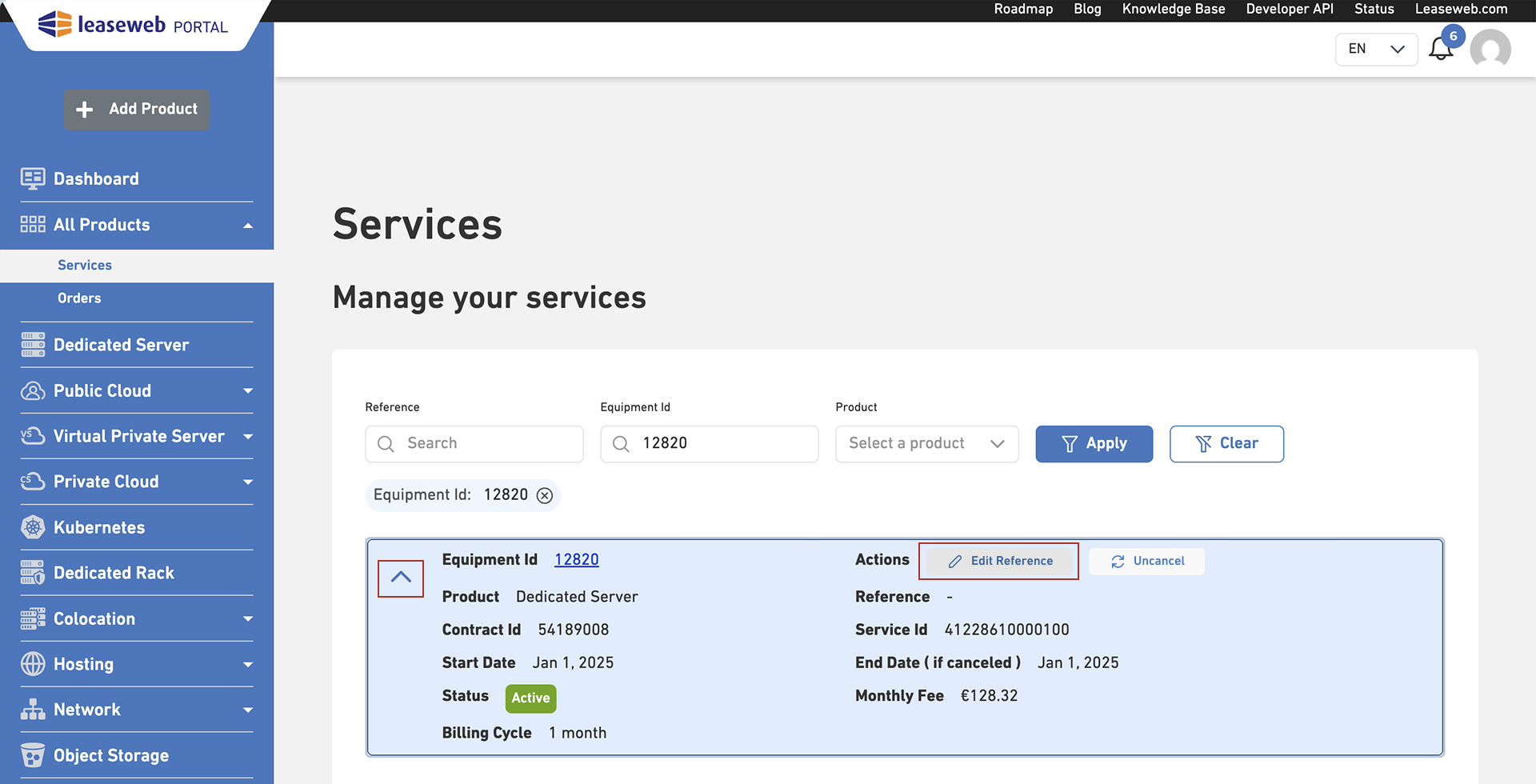Click the Object Storage bucket icon
This screenshot has width=1536, height=784.
(33, 755)
